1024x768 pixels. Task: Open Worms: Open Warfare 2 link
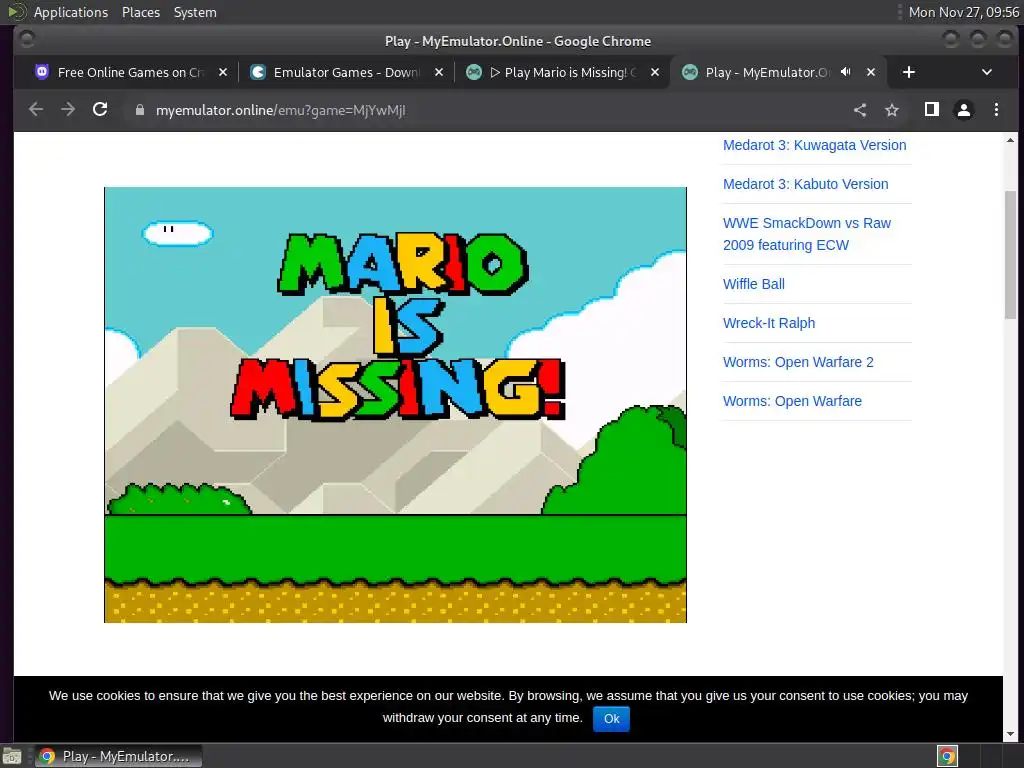[798, 362]
